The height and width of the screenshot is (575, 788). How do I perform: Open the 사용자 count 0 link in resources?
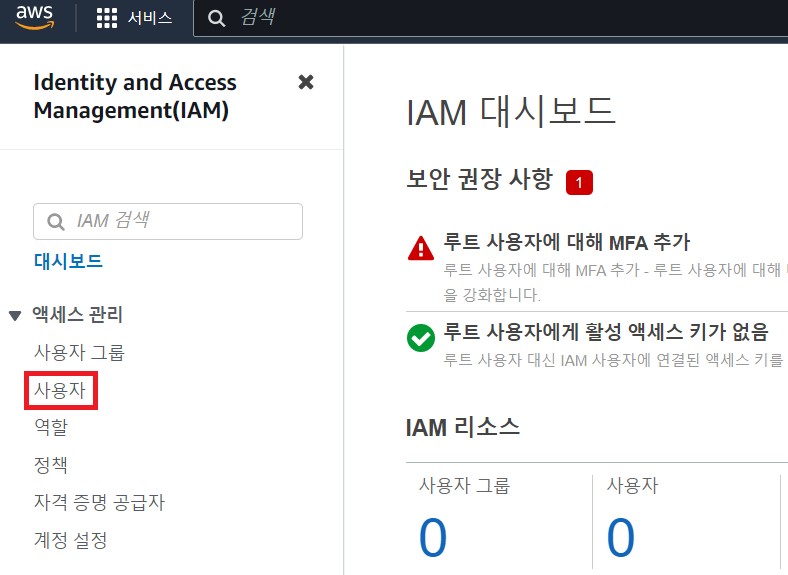[621, 537]
